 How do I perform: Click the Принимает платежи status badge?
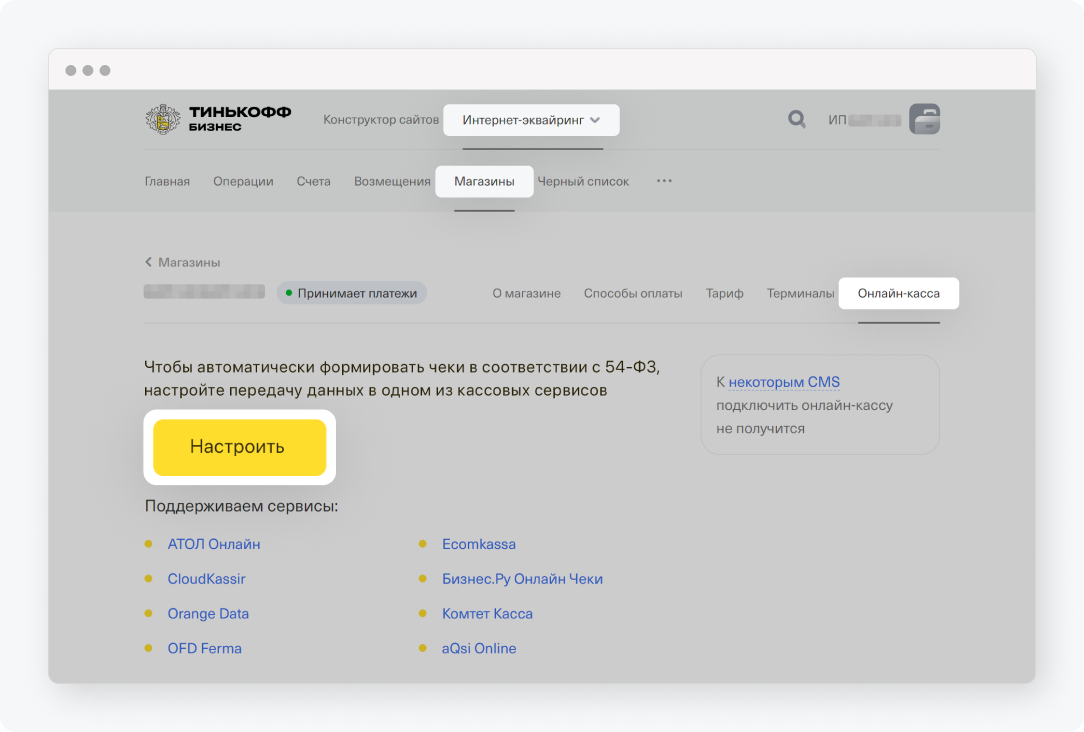tap(352, 293)
